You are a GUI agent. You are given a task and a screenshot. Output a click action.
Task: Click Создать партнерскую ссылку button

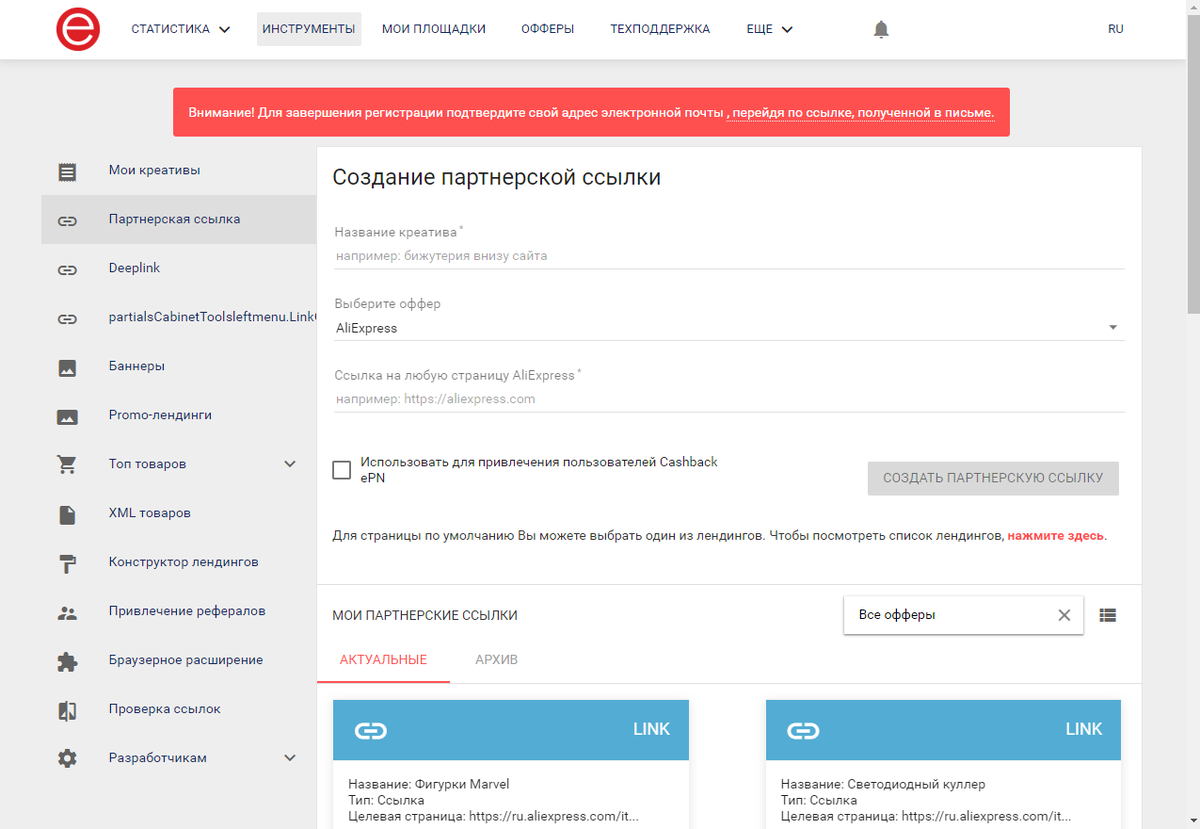click(993, 478)
